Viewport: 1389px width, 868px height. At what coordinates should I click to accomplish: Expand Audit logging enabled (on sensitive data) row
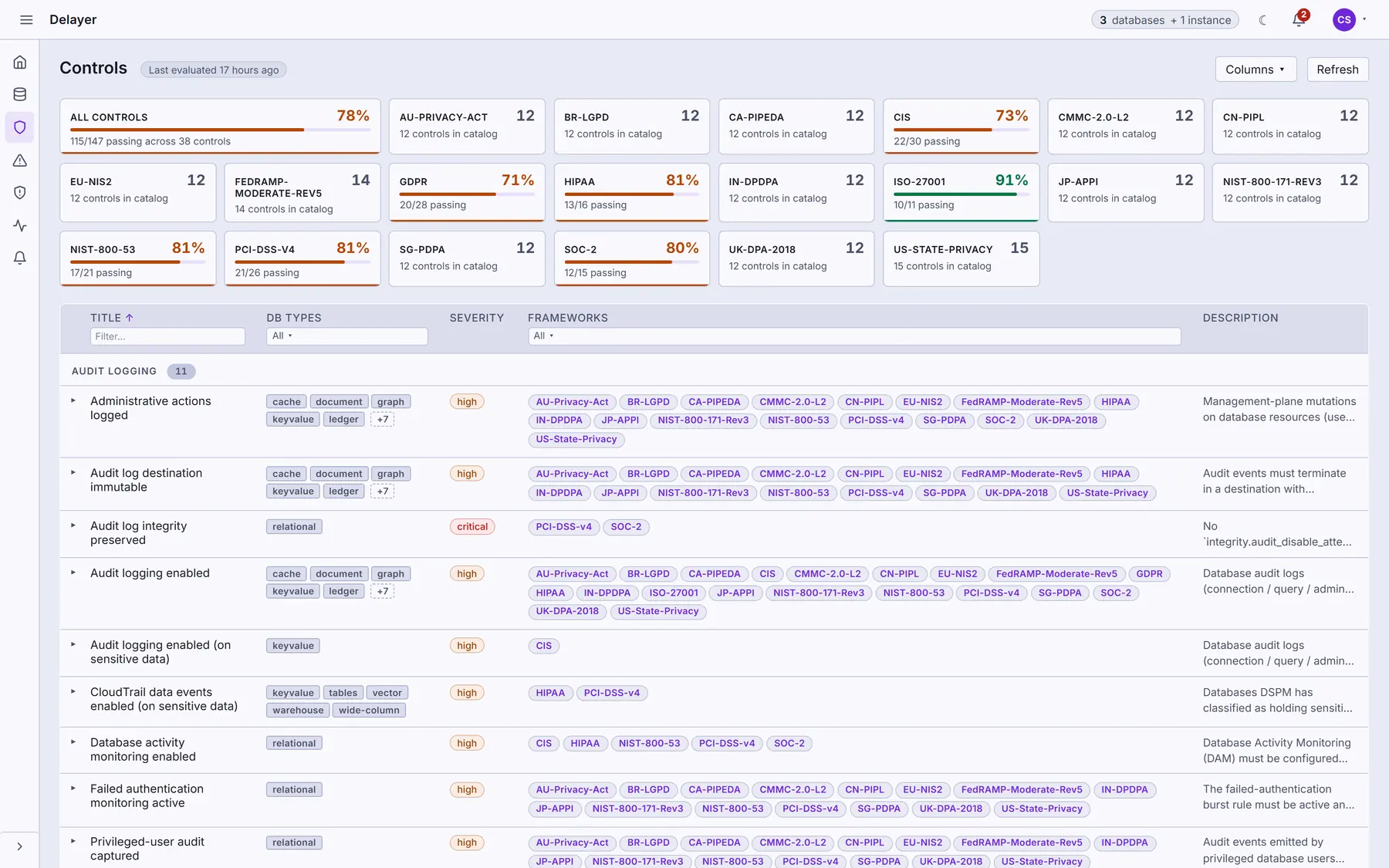coord(73,644)
